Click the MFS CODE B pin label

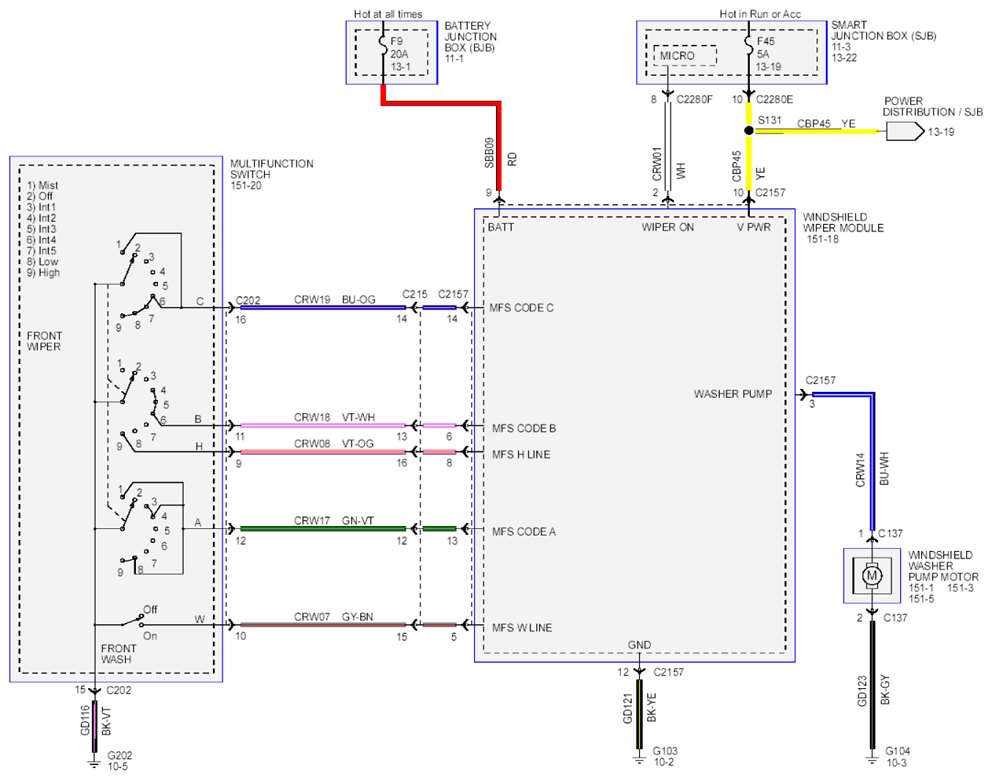coord(524,428)
